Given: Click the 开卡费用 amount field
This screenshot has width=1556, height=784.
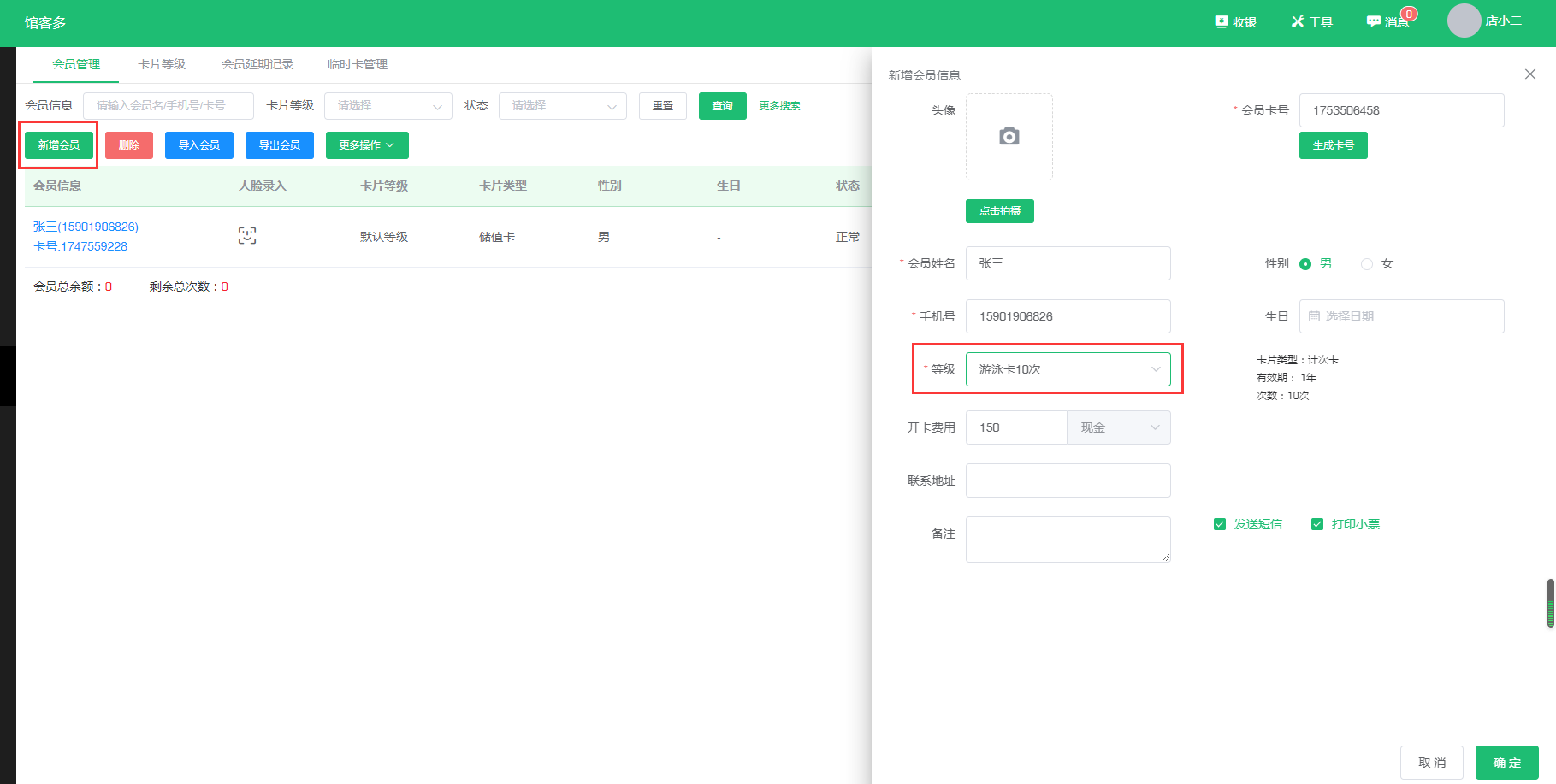Looking at the screenshot, I should 1016,427.
